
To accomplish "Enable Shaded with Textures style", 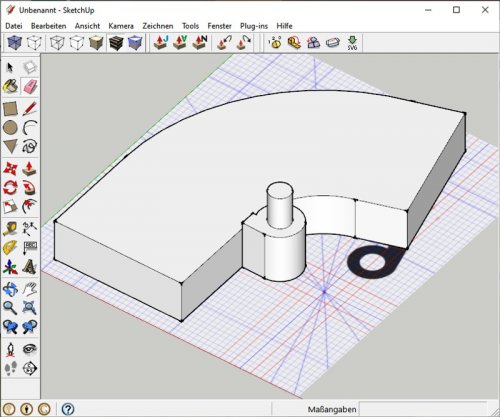I will (116, 43).
